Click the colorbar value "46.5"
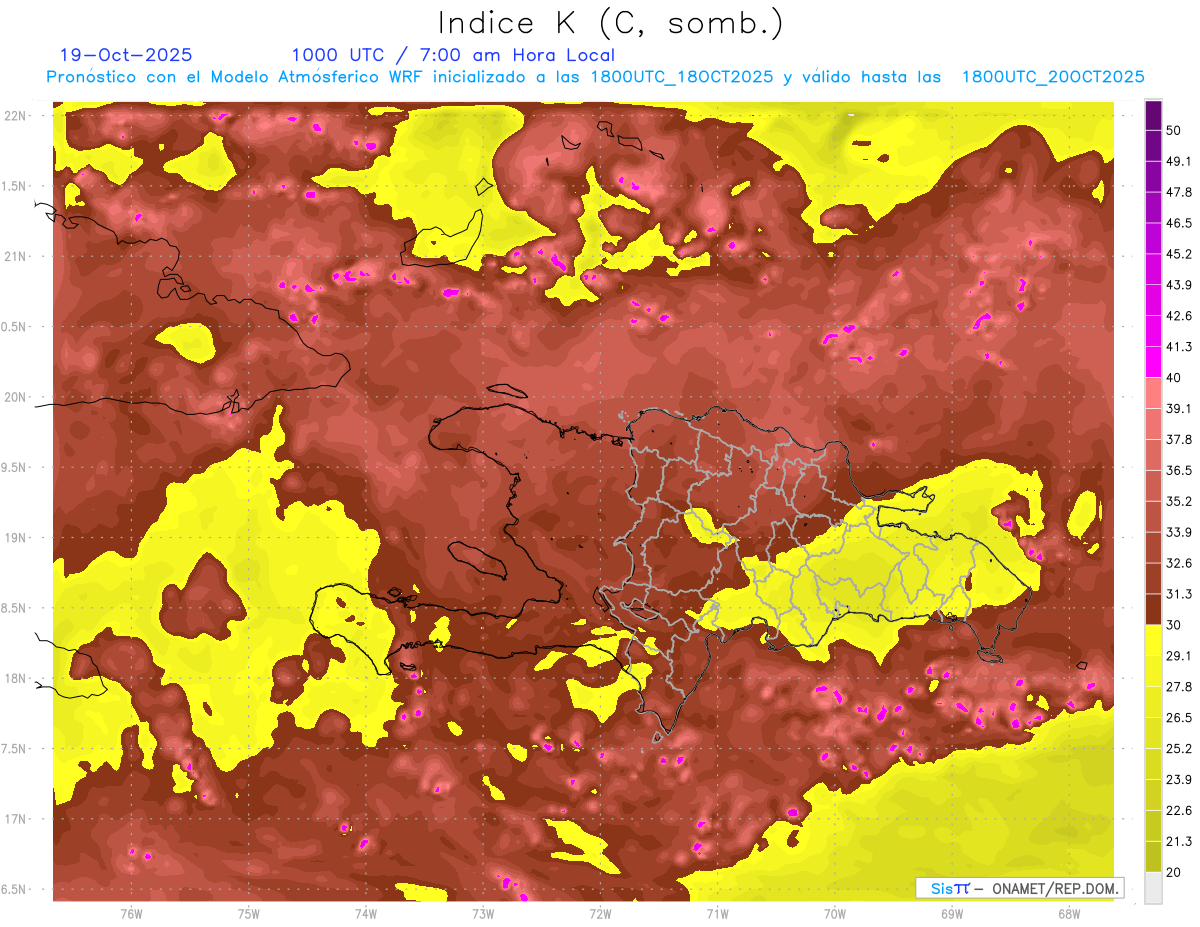Viewport: 1200px width, 927px height. (1180, 223)
